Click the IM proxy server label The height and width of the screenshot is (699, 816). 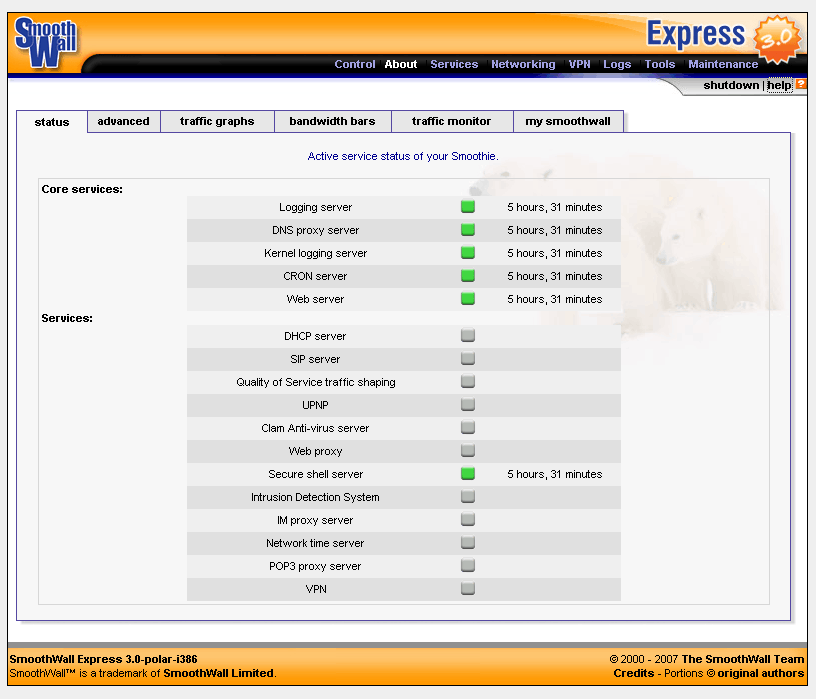click(315, 520)
